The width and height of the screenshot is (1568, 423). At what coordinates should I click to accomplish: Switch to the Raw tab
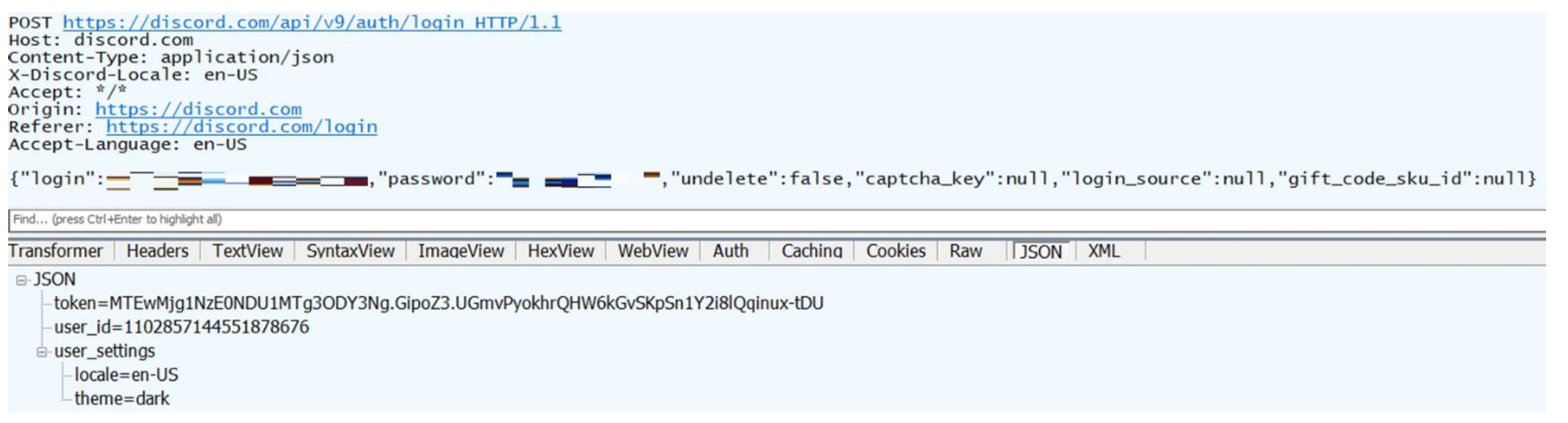[965, 251]
